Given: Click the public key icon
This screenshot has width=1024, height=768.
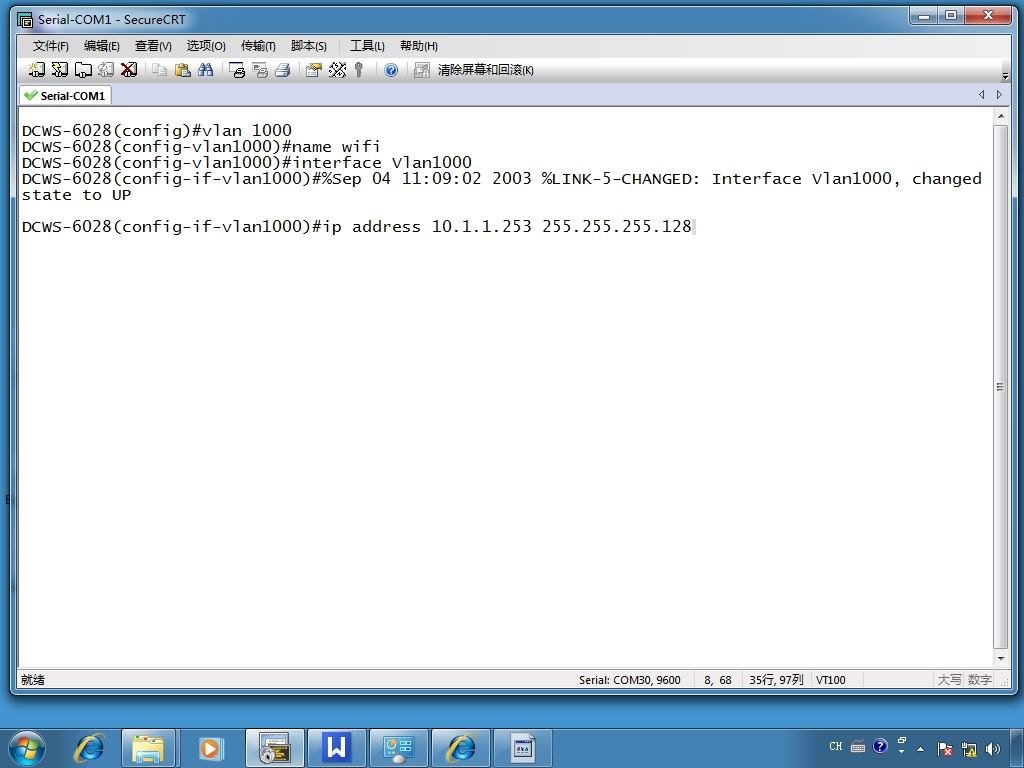Looking at the screenshot, I should tap(359, 69).
